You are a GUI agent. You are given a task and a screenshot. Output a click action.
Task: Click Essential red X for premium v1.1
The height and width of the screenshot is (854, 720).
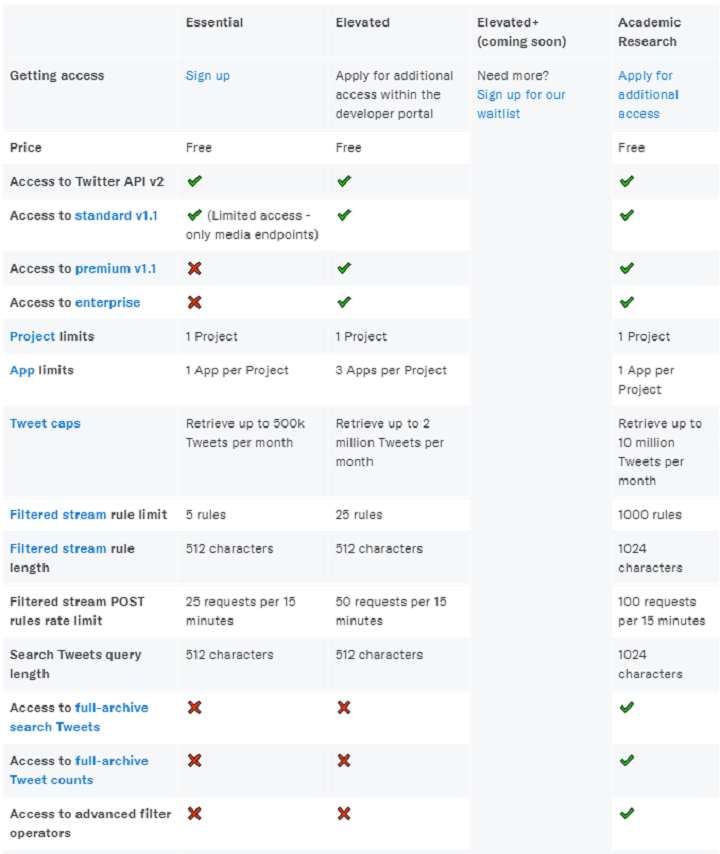(x=194, y=268)
